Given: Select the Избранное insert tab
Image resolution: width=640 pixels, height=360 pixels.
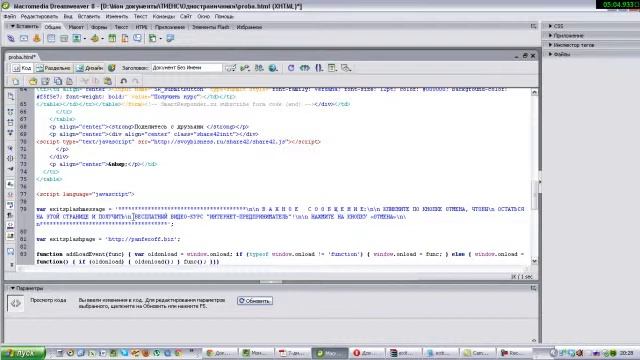Looking at the screenshot, I should point(249,27).
